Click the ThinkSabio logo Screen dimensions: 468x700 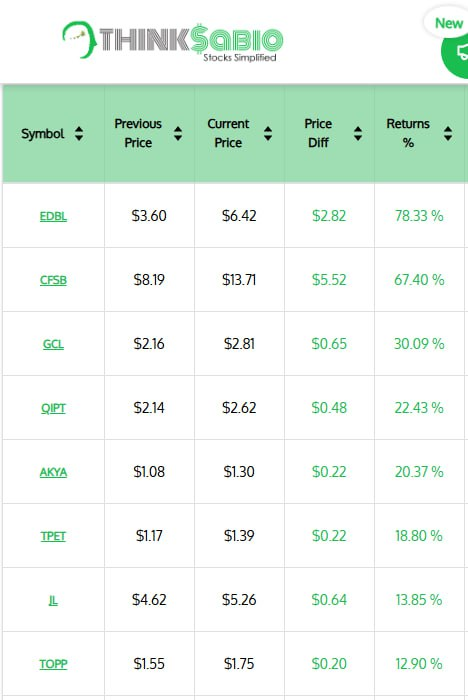[173, 40]
